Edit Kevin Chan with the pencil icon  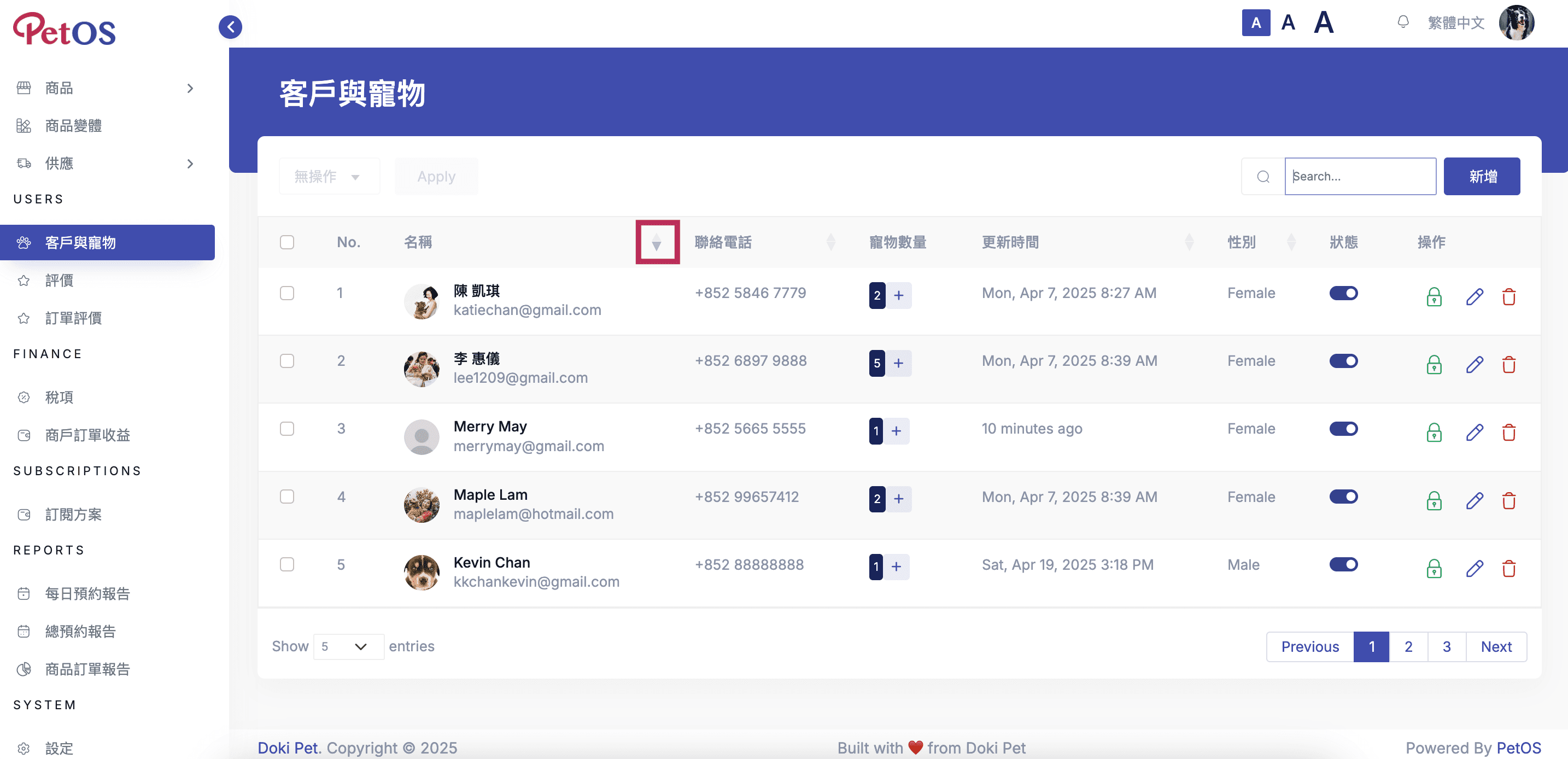(1473, 569)
